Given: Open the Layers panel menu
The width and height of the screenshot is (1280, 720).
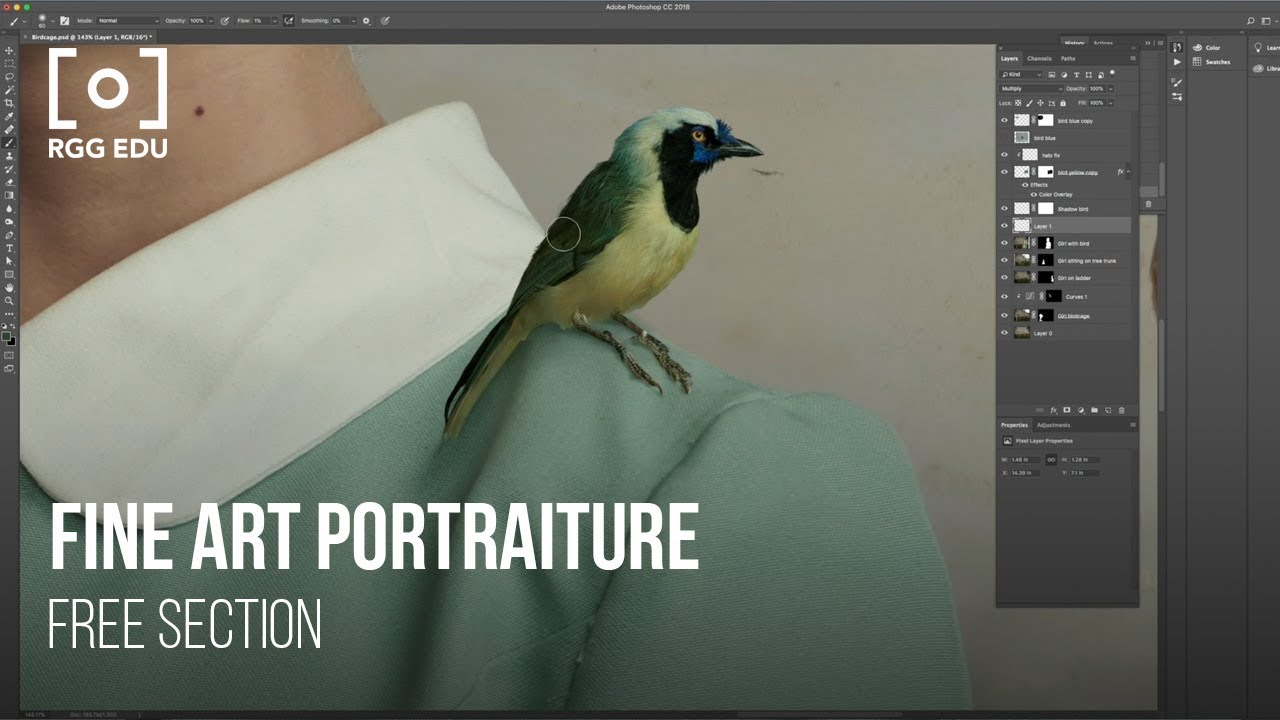Looking at the screenshot, I should tap(1133, 59).
